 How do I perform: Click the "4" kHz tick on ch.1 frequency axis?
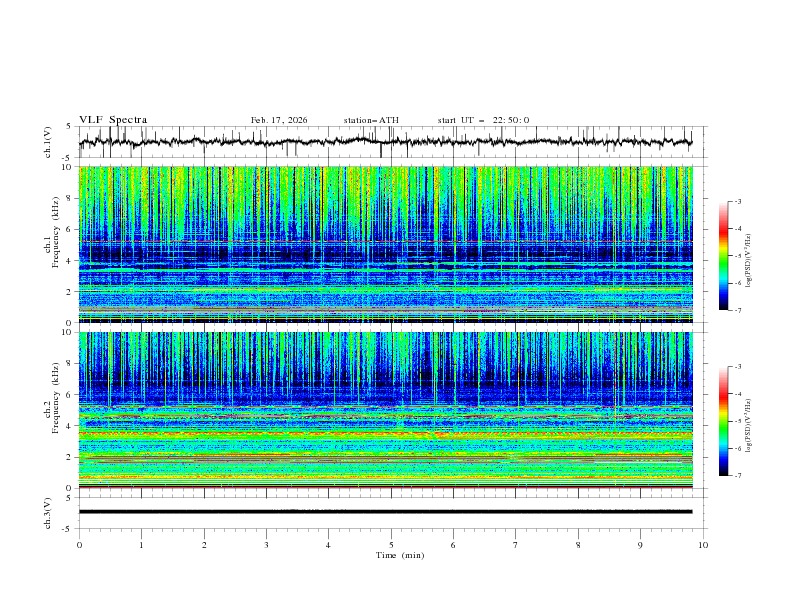[71, 261]
